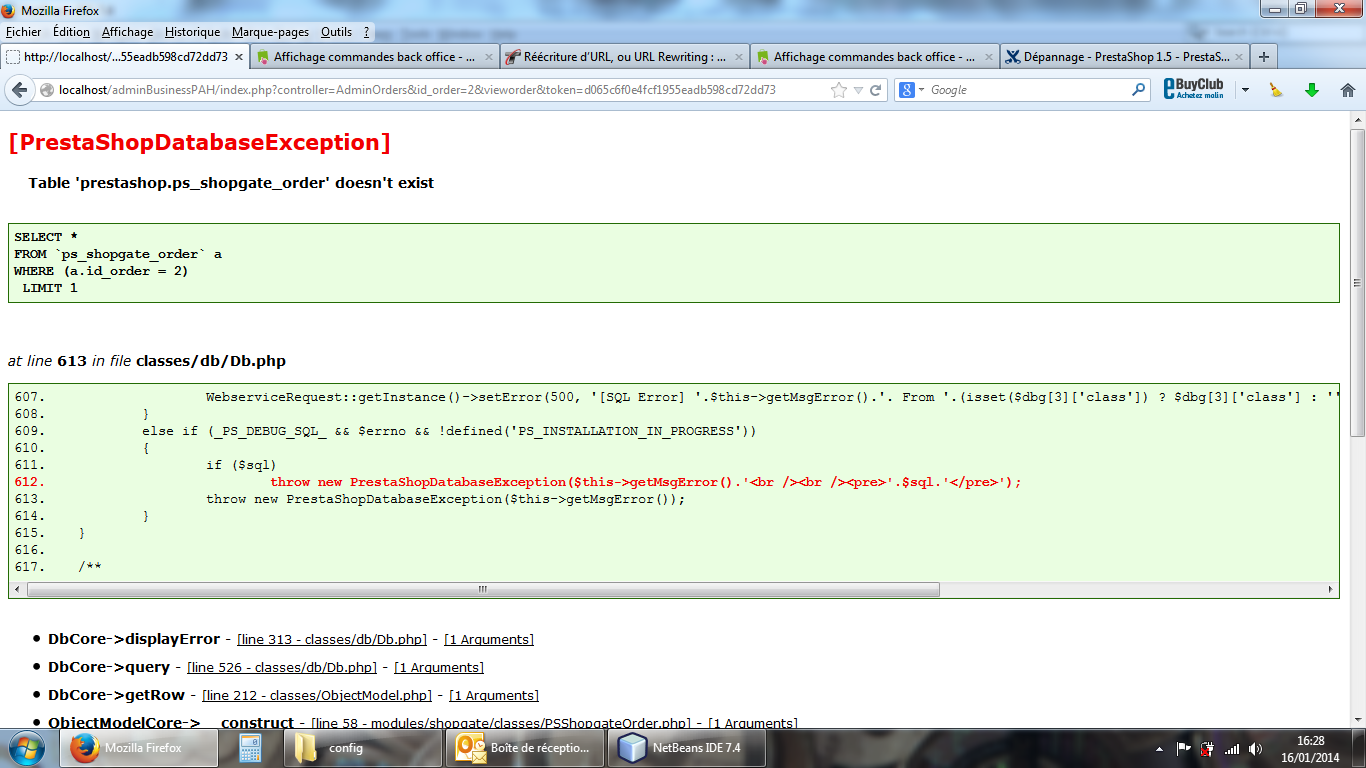Screen dimensions: 1366x768
Task: Open the ? help menu
Action: tap(367, 32)
